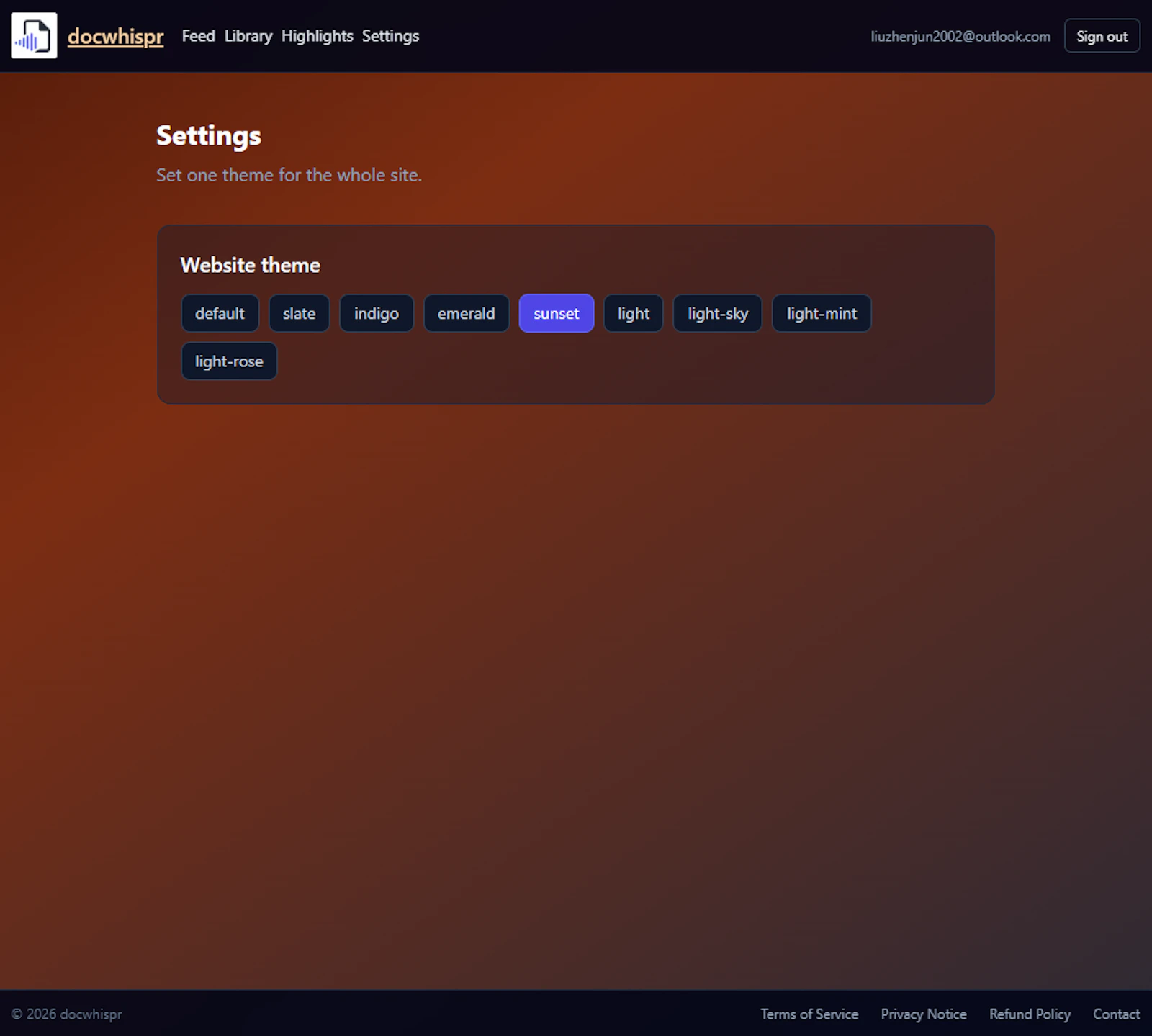Viewport: 1152px width, 1036px height.
Task: Open the Refund Policy page
Action: coord(1030,1014)
